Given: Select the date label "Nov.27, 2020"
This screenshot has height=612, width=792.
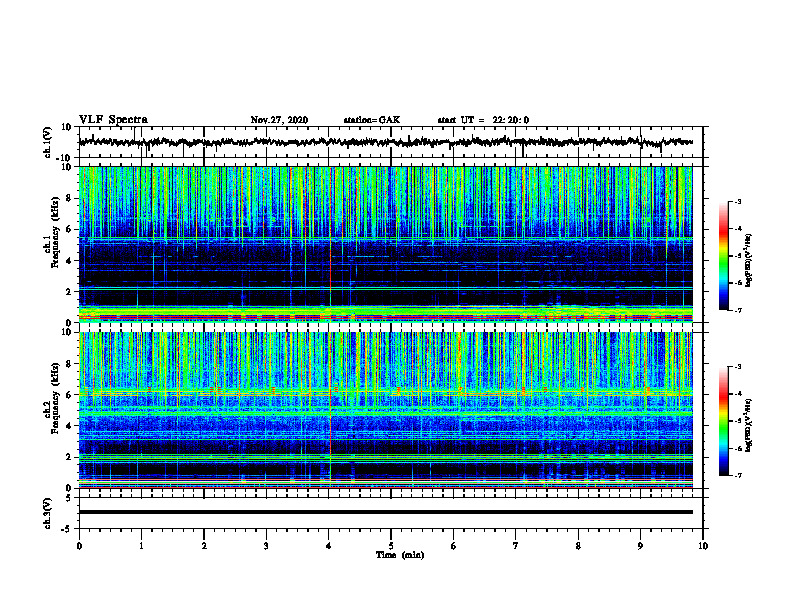Looking at the screenshot, I should pos(279,120).
